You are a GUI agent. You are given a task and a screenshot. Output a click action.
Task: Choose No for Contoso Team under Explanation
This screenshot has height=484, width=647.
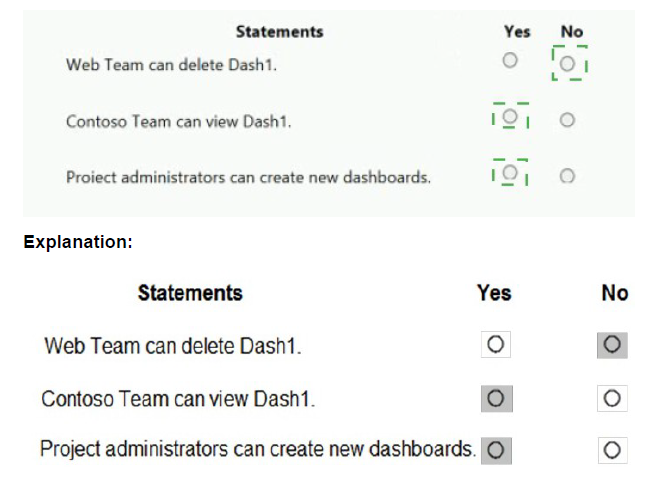tap(613, 398)
